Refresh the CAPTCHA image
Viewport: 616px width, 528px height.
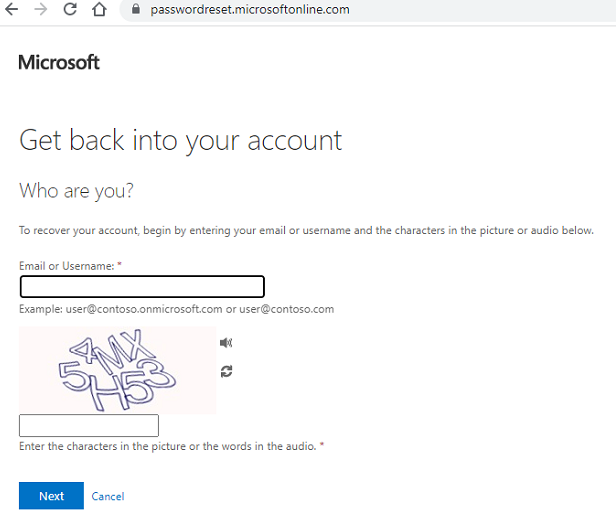(226, 371)
